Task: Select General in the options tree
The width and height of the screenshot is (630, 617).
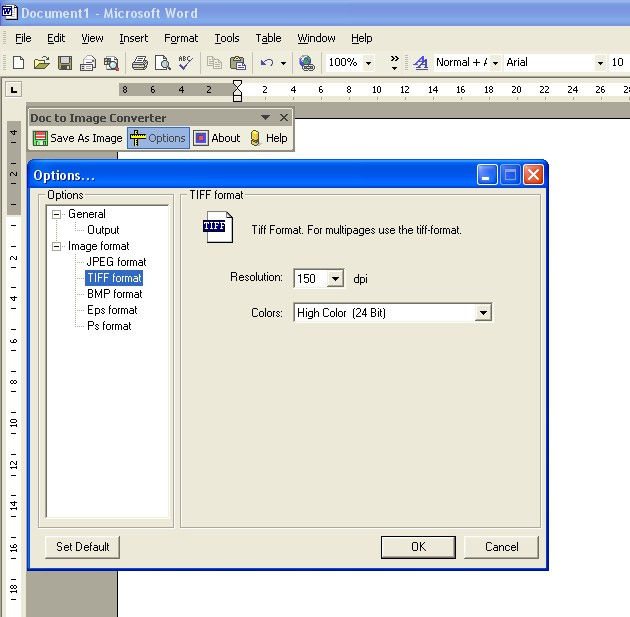Action: [87, 214]
